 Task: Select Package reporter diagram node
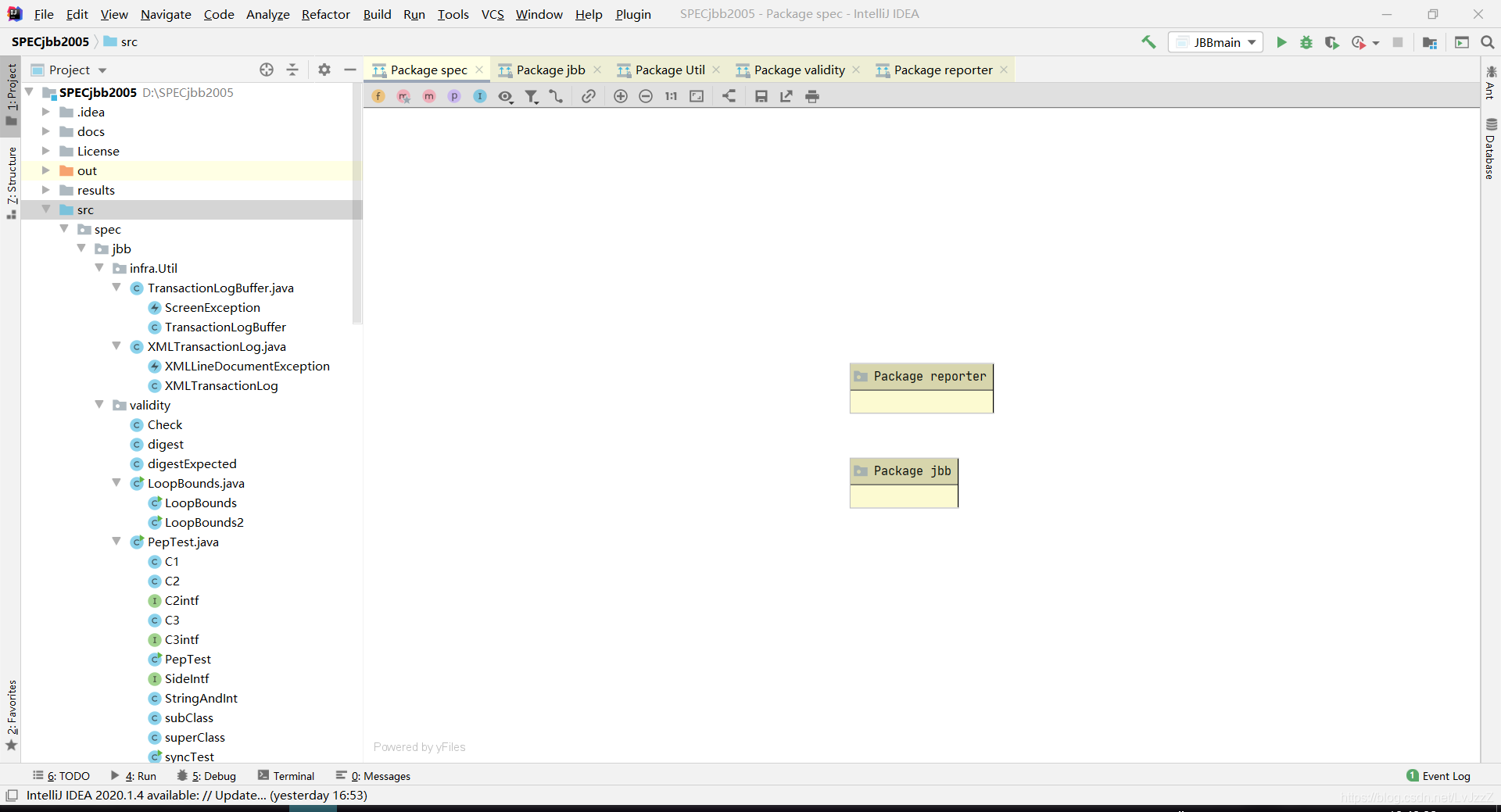pyautogui.click(x=921, y=388)
